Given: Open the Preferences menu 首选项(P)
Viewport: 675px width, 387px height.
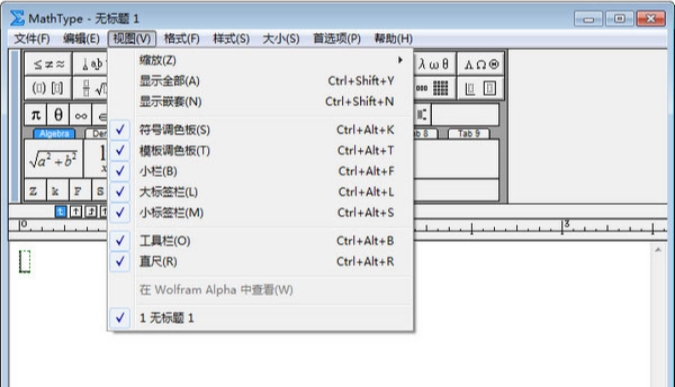Looking at the screenshot, I should pyautogui.click(x=337, y=39).
